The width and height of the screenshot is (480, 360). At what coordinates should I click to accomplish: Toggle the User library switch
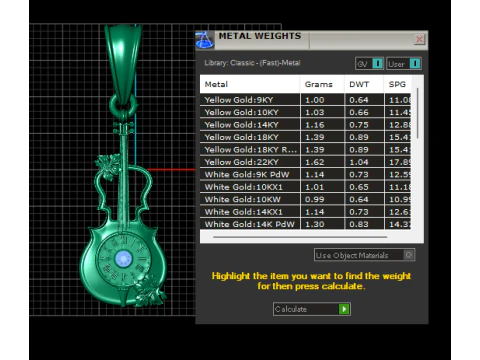tap(404, 63)
